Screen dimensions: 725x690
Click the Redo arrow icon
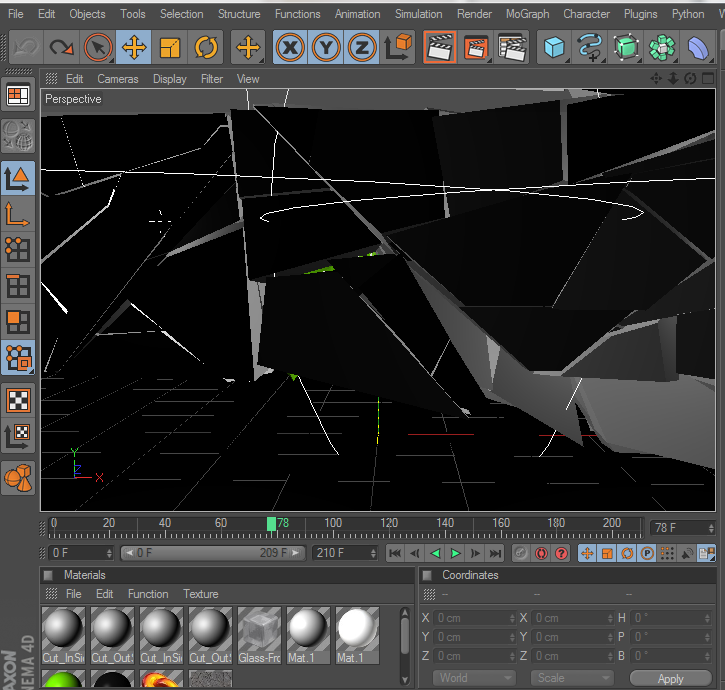61,47
